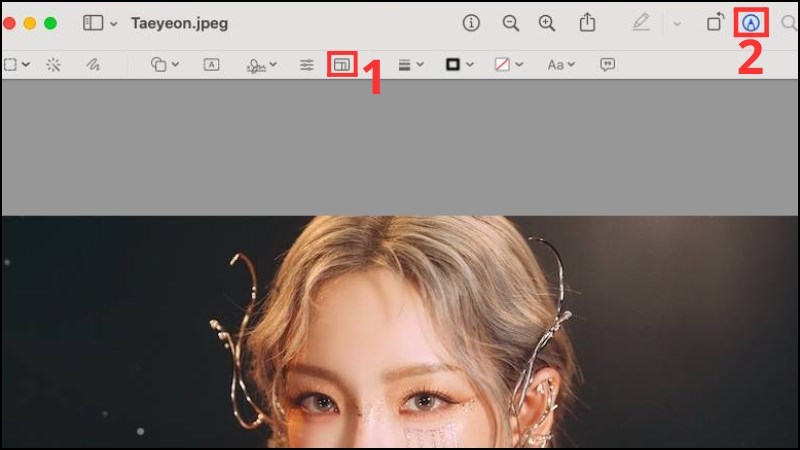The width and height of the screenshot is (800, 450).
Task: Open the Text Style Aa menu
Action: point(560,65)
